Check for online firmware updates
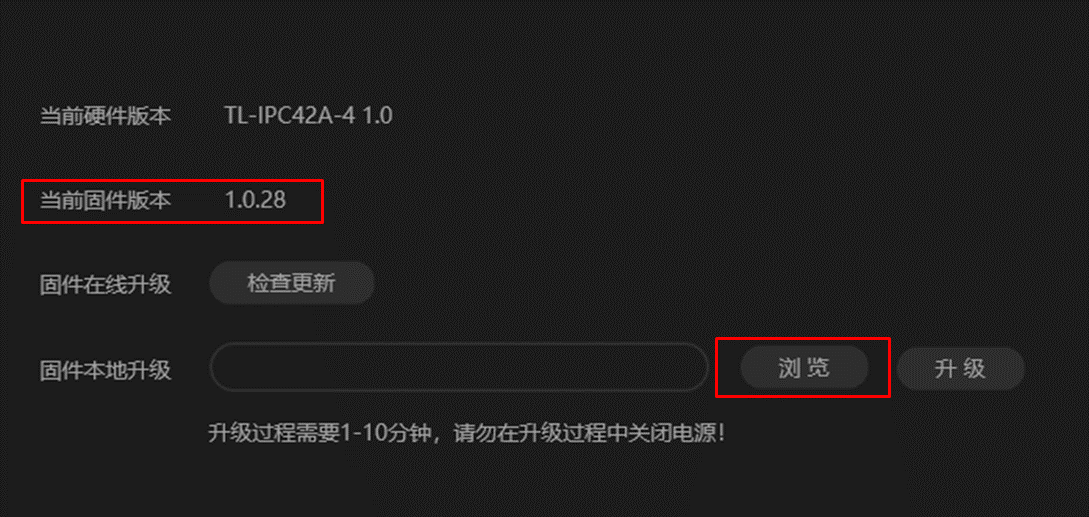This screenshot has width=1089, height=517. tap(292, 284)
